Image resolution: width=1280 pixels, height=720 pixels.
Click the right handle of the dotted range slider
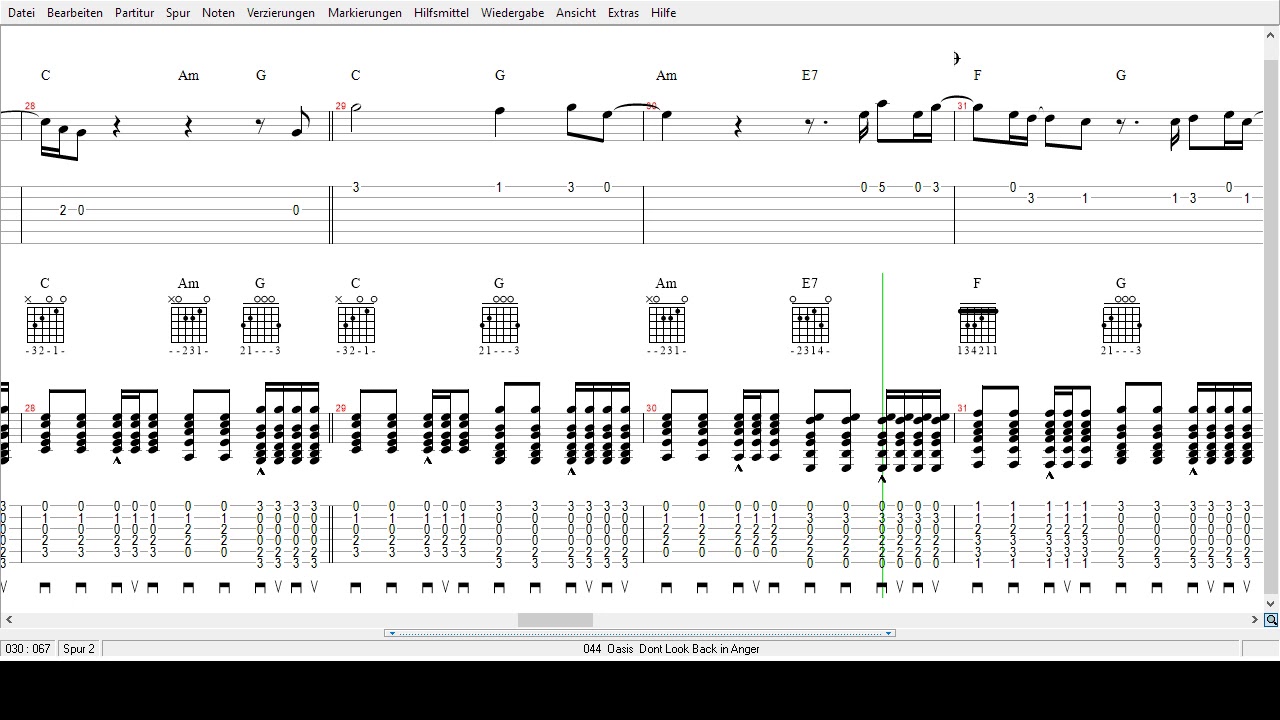[888, 633]
